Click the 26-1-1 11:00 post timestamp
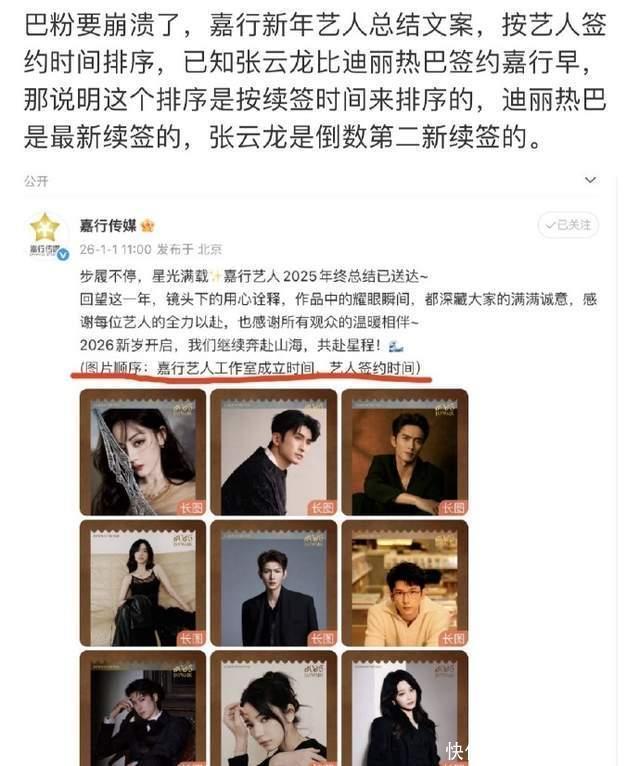The image size is (640, 766). pyautogui.click(x=115, y=250)
